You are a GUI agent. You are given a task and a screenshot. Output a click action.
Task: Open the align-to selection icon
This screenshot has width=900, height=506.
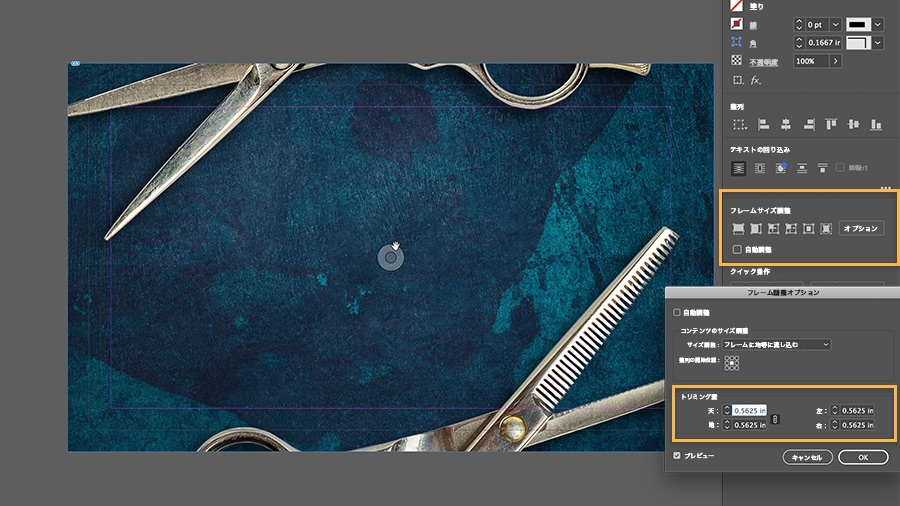point(740,124)
